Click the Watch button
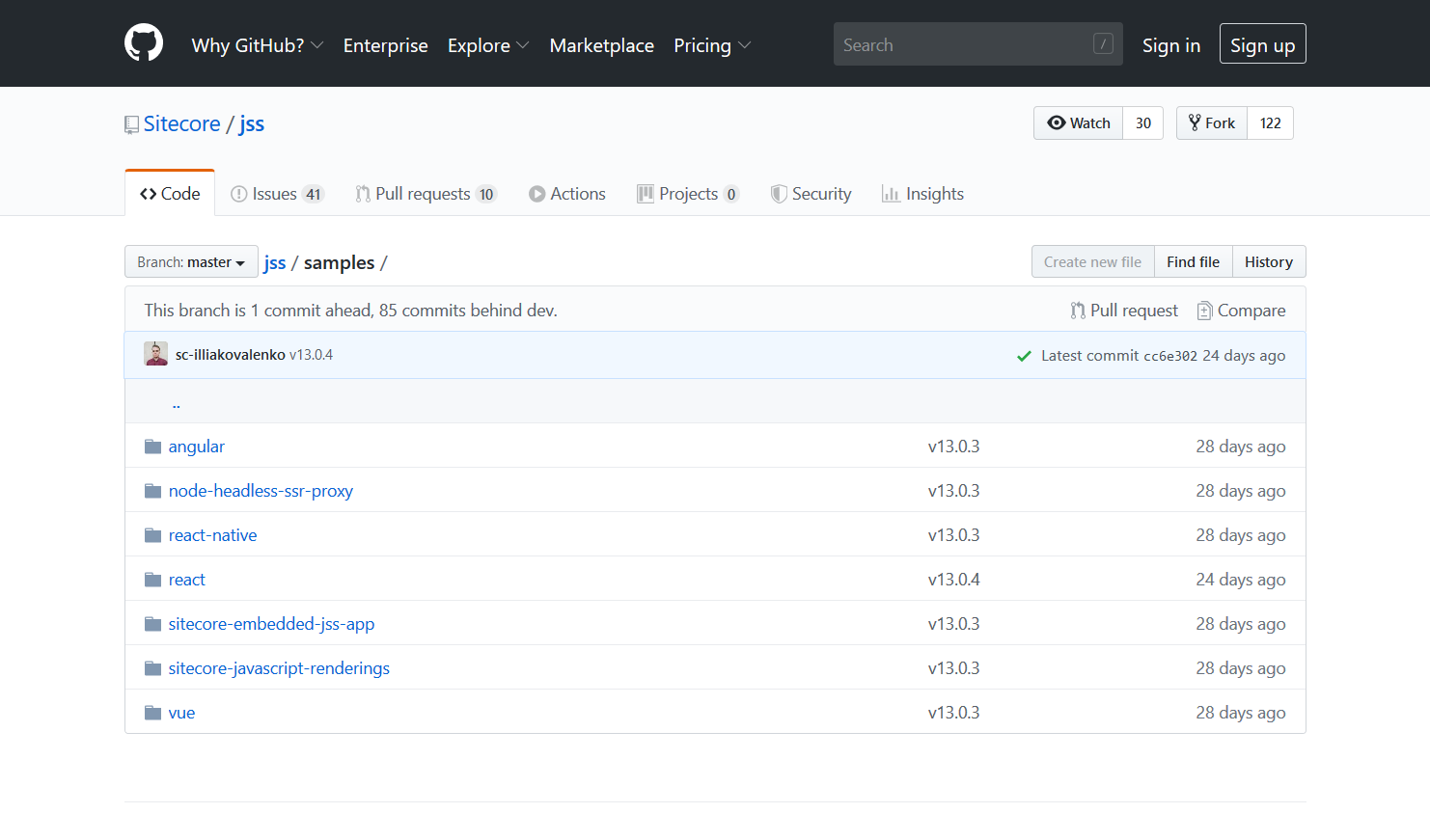The image size is (1430, 840). (1079, 123)
